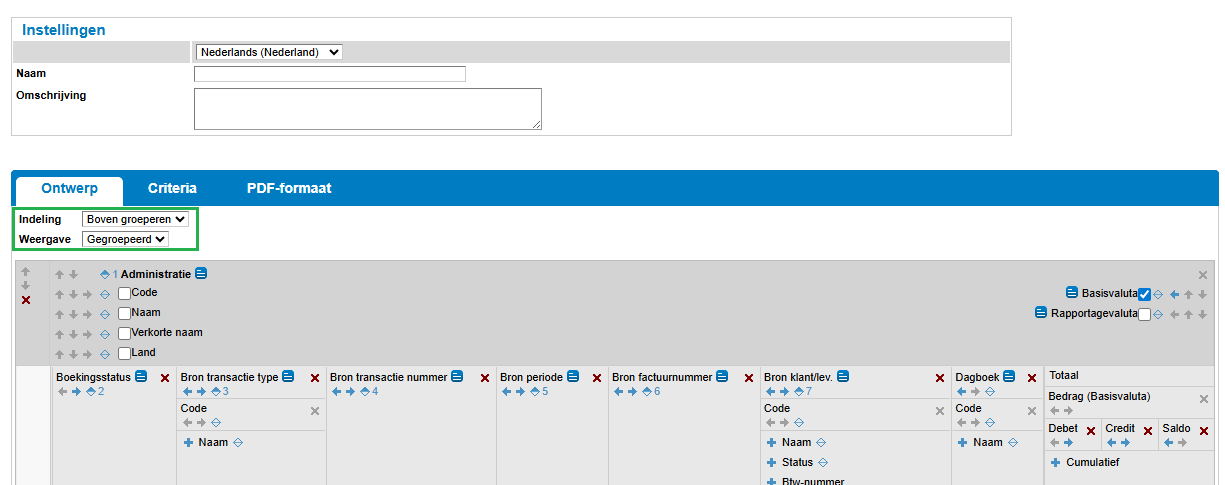Viewport: 1225px width, 485px height.
Task: Open the Weergave dropdown
Action: 126,239
